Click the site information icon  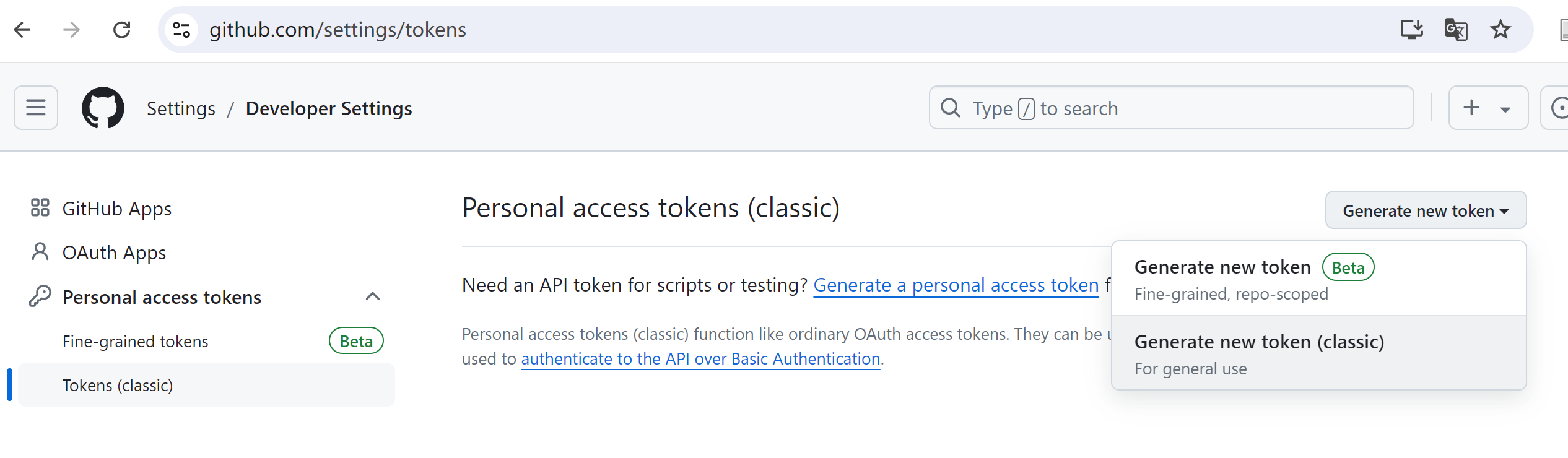coord(181,29)
